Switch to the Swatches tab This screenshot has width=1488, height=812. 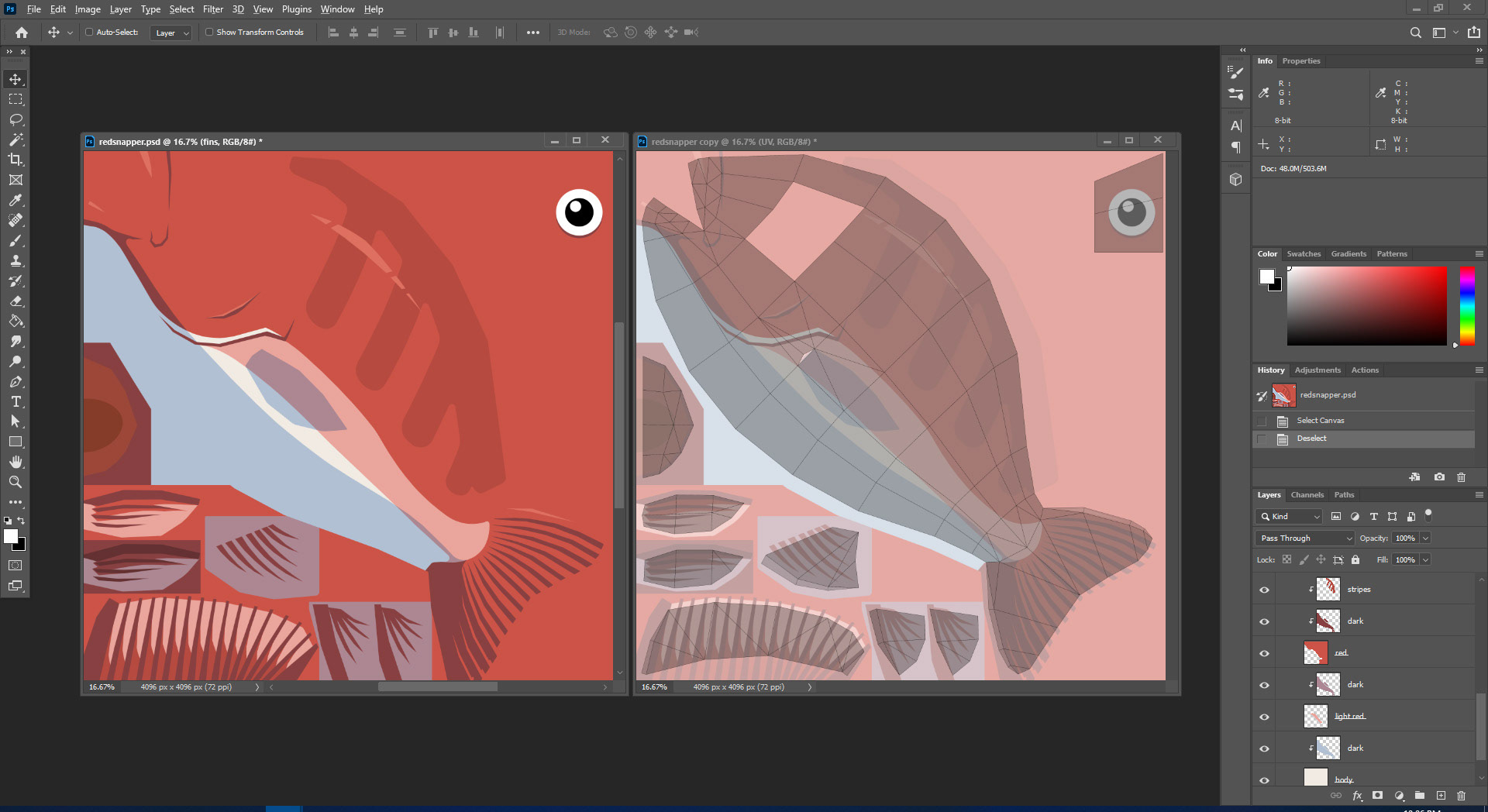click(x=1304, y=253)
